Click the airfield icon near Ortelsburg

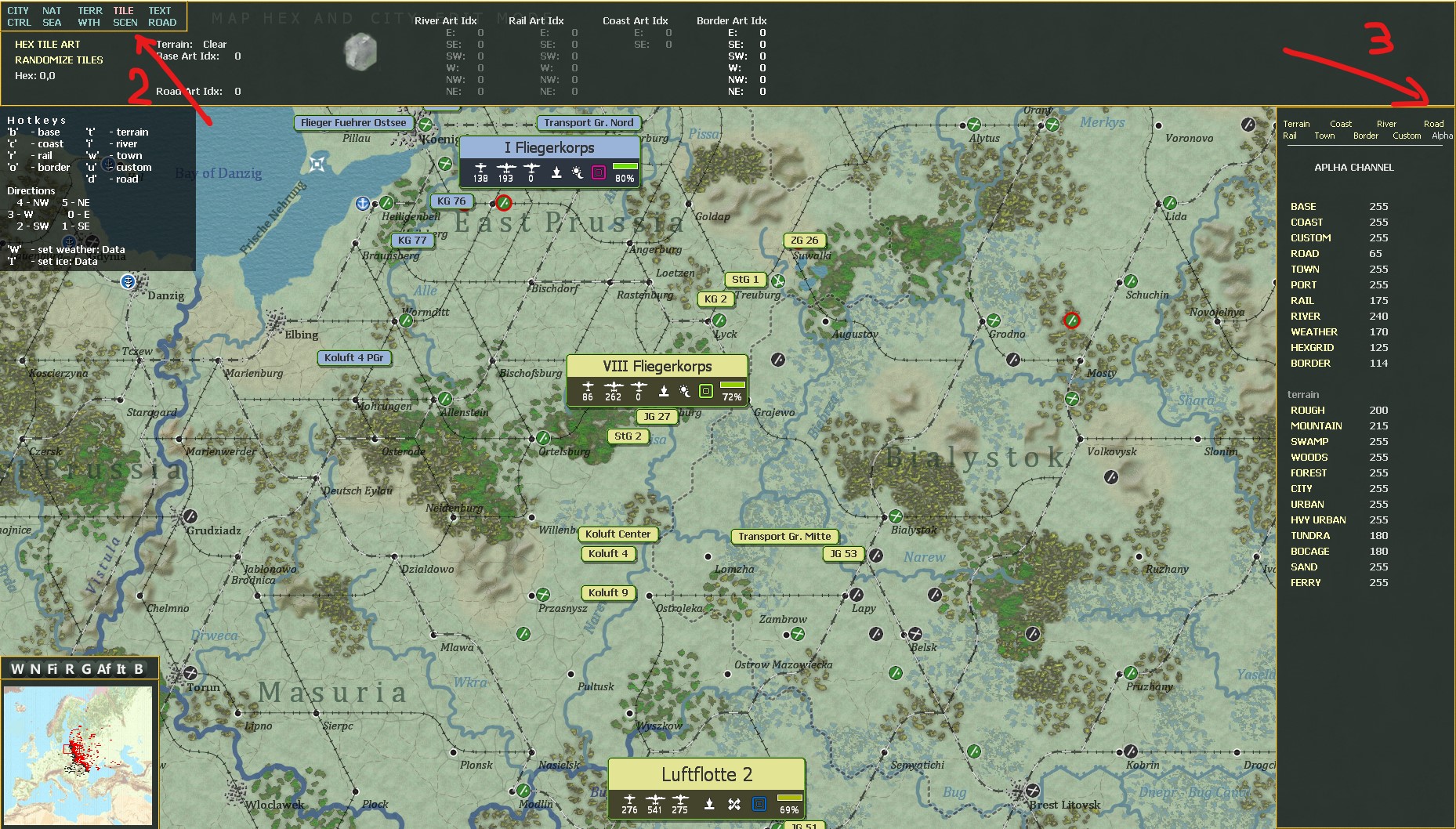pos(543,438)
